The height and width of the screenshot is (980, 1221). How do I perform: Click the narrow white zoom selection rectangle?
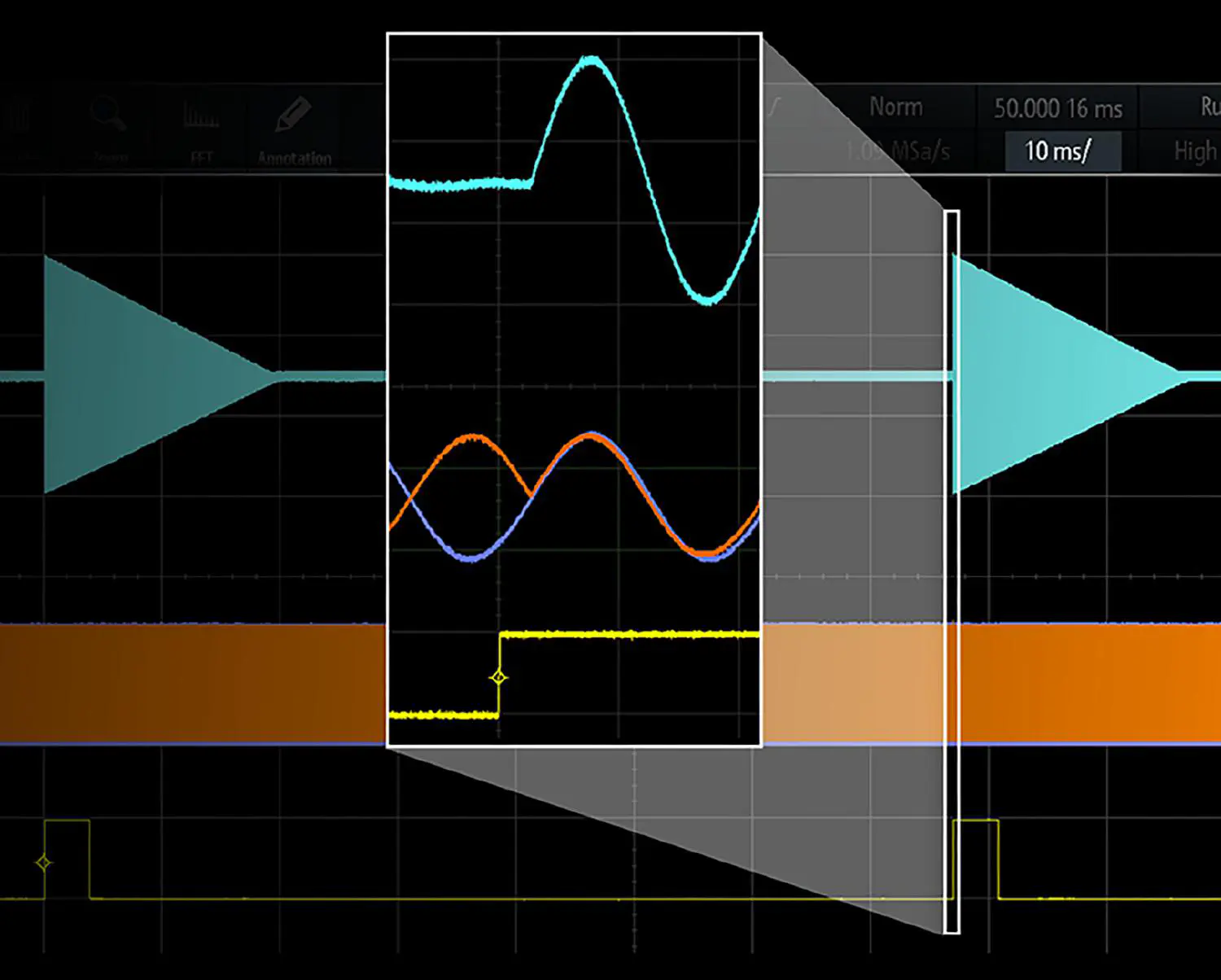pos(952,570)
